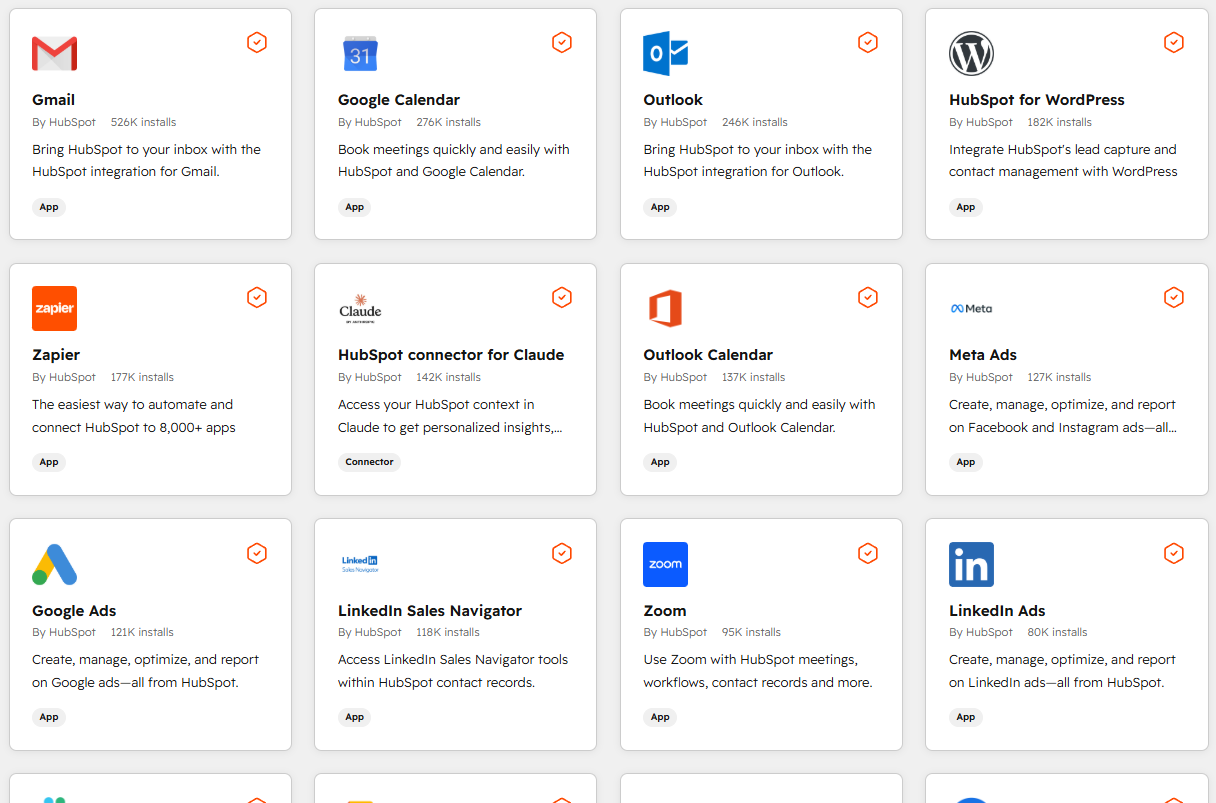Click '246K installs' on Outlook card
This screenshot has height=803, width=1216.
[x=755, y=122]
